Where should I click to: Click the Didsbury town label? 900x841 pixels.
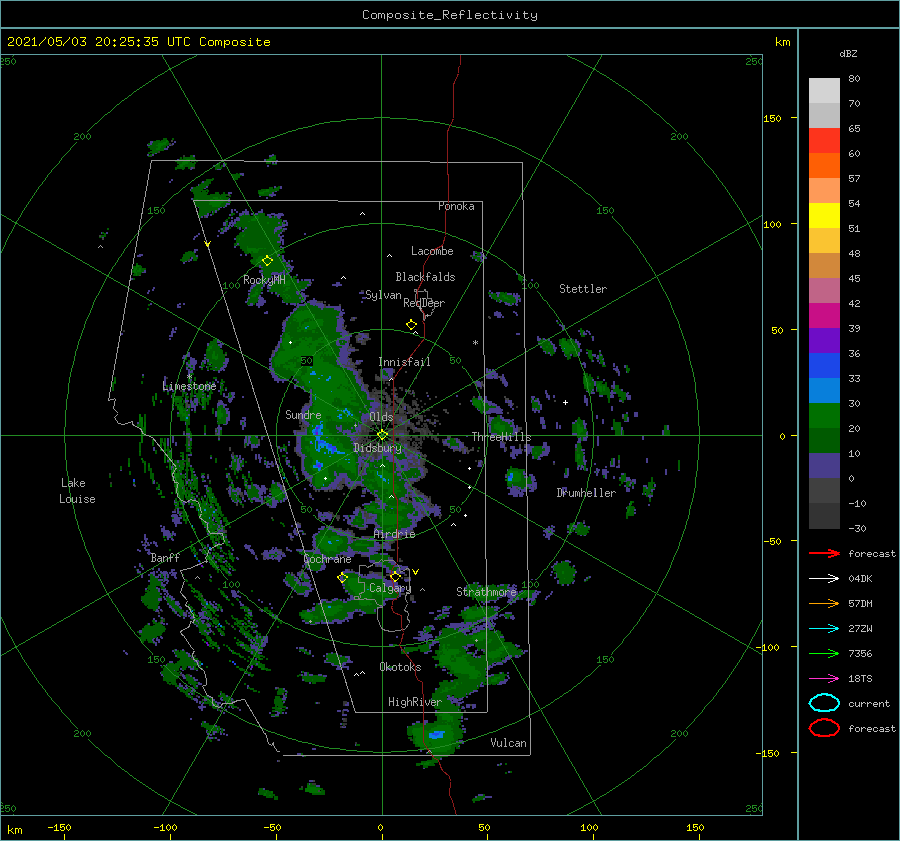pyautogui.click(x=377, y=448)
